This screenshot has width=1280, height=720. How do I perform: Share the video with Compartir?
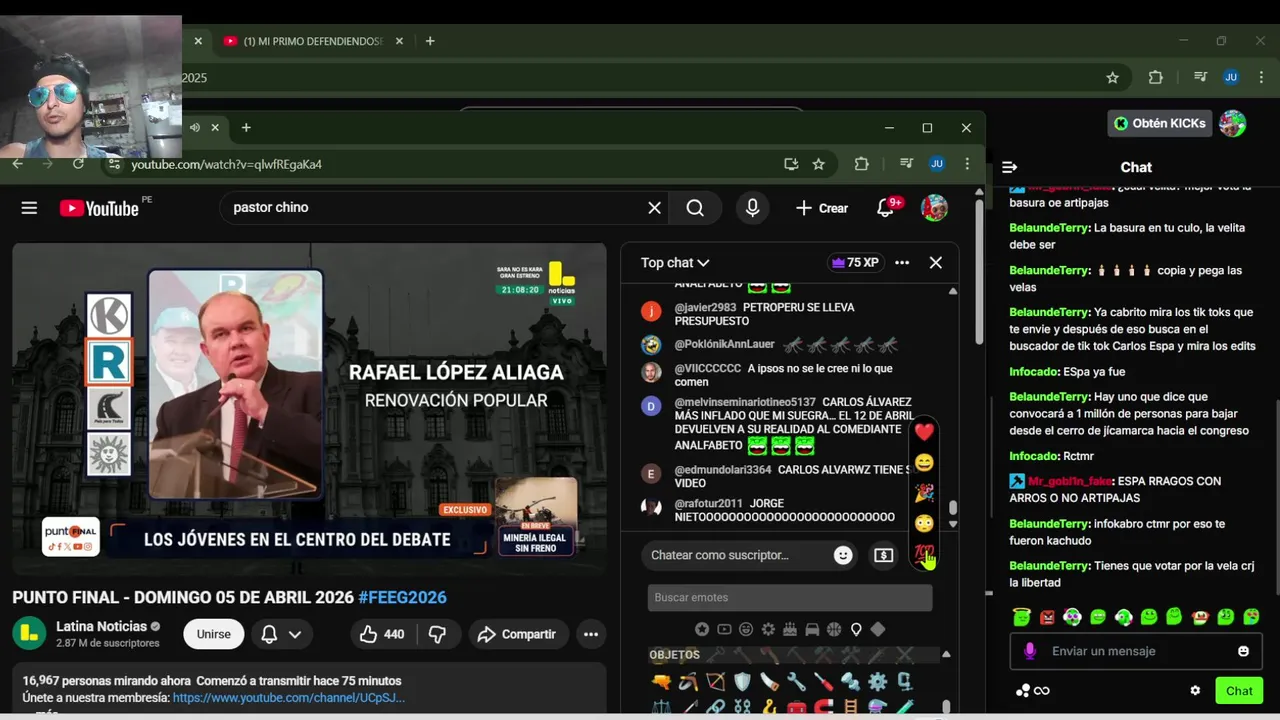click(x=518, y=634)
